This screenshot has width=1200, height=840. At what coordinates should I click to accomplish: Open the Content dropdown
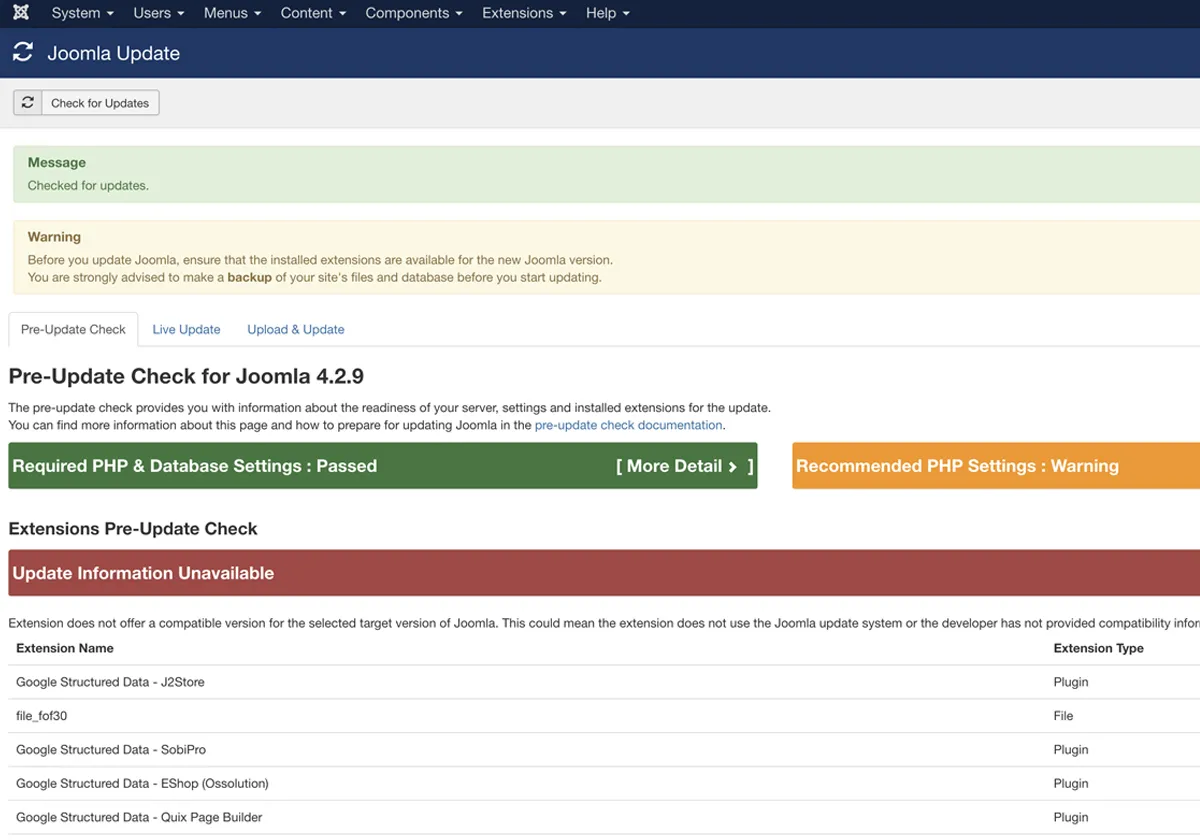311,13
